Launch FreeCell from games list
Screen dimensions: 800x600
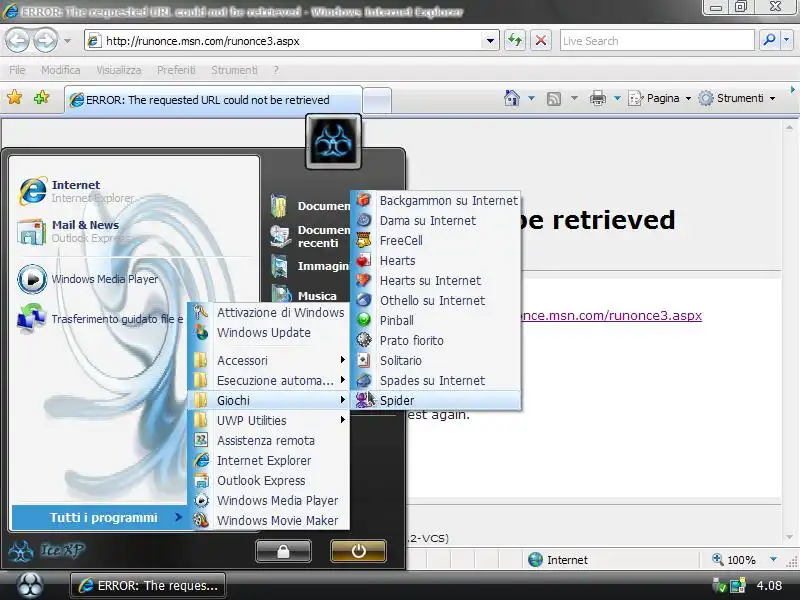435,240
